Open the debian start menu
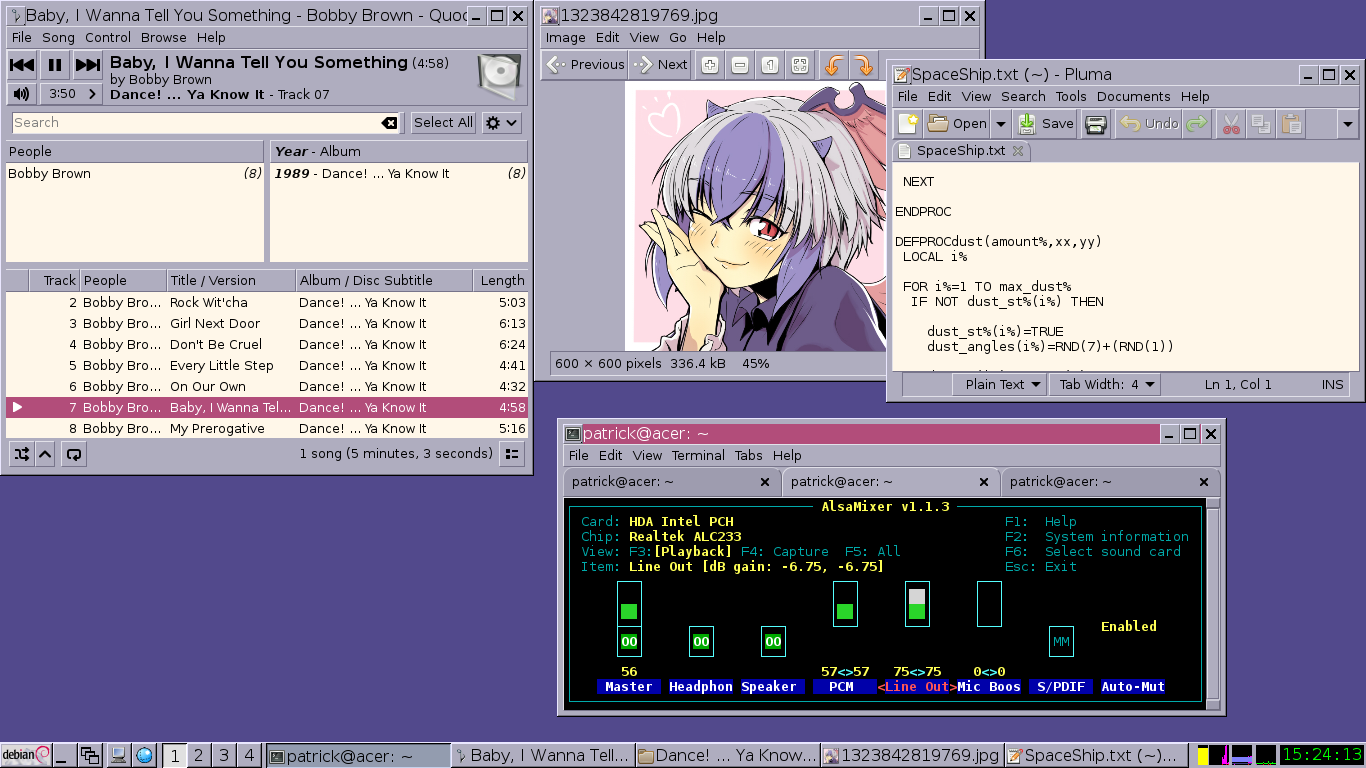The height and width of the screenshot is (768, 1366). [x=26, y=755]
